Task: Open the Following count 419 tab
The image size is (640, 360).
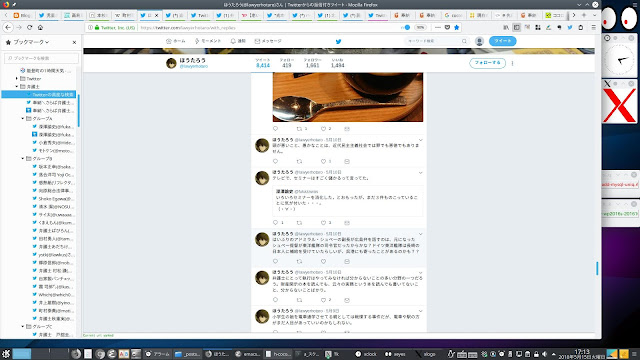Action: (x=287, y=63)
